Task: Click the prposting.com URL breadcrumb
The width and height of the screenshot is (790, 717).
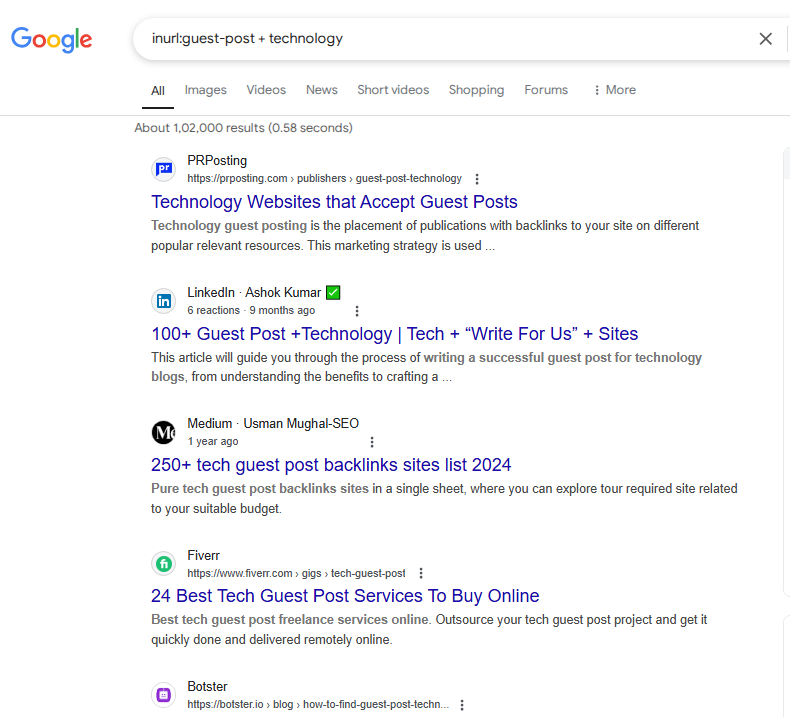Action: coord(324,178)
